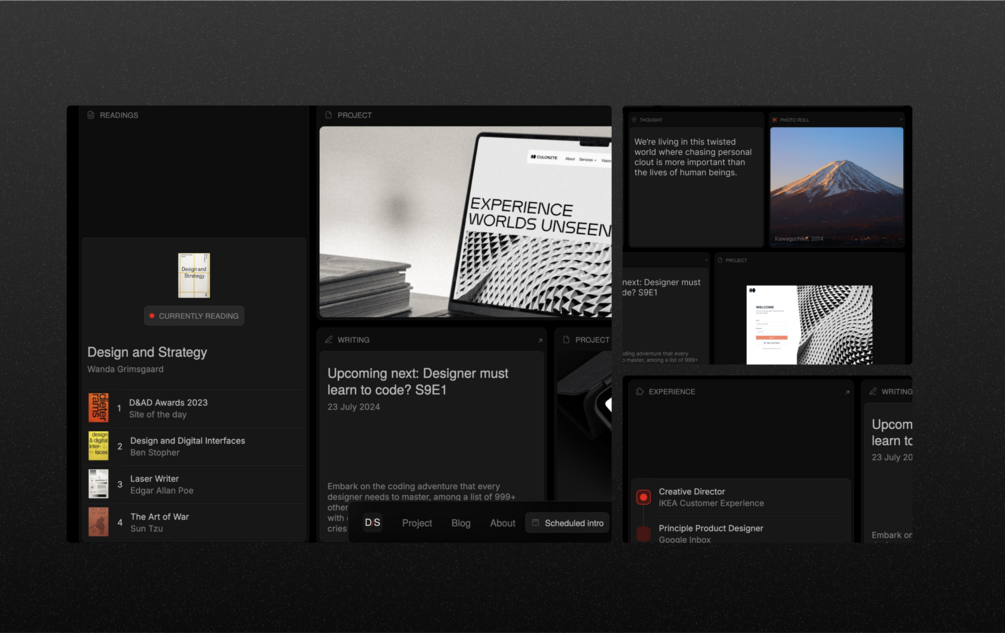The height and width of the screenshot is (633, 1005).
Task: Open the central Writing card via its arrow icon
Action: coord(540,340)
